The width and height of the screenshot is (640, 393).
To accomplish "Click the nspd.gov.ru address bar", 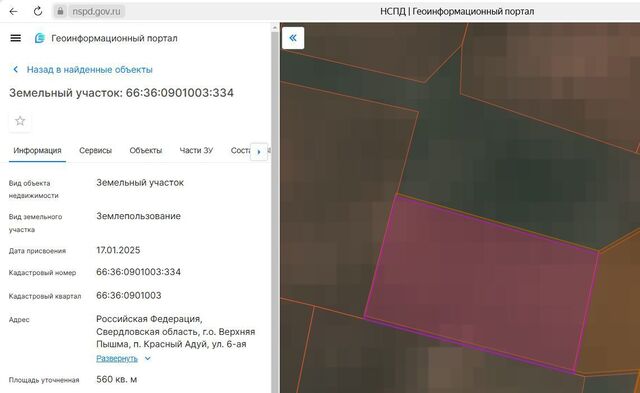I will (x=96, y=11).
